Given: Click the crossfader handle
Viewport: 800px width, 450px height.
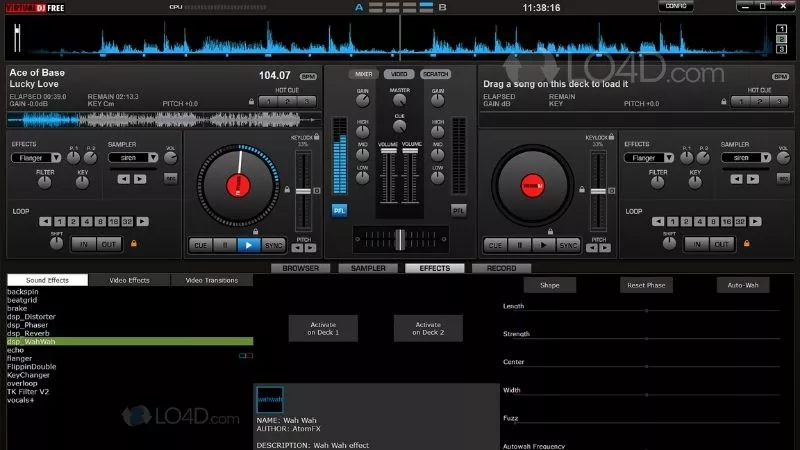Looking at the screenshot, I should 401,239.
